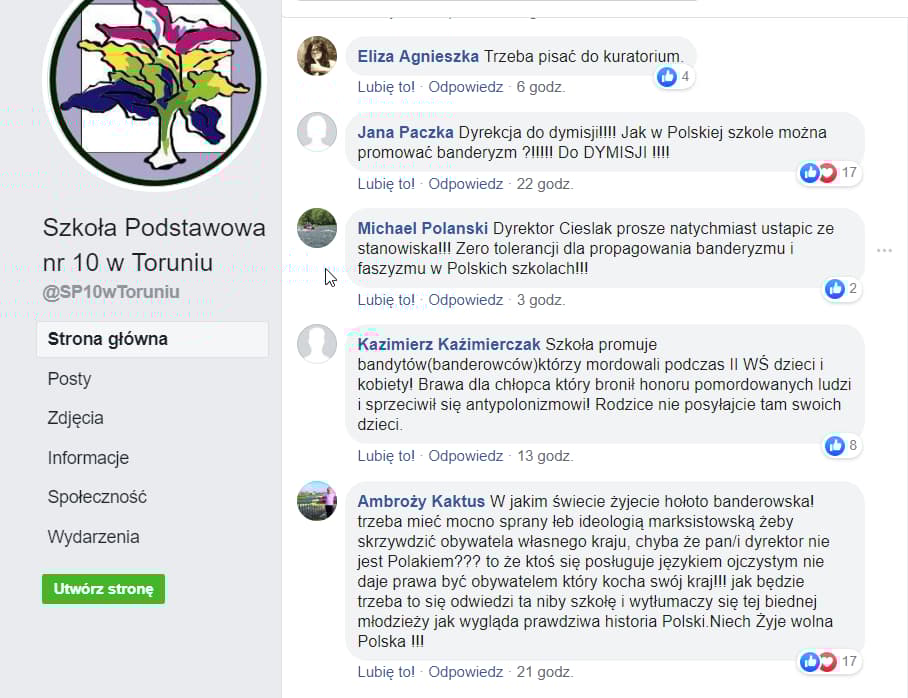908x698 pixels.
Task: Open the Wydarzenia section
Action: [93, 537]
